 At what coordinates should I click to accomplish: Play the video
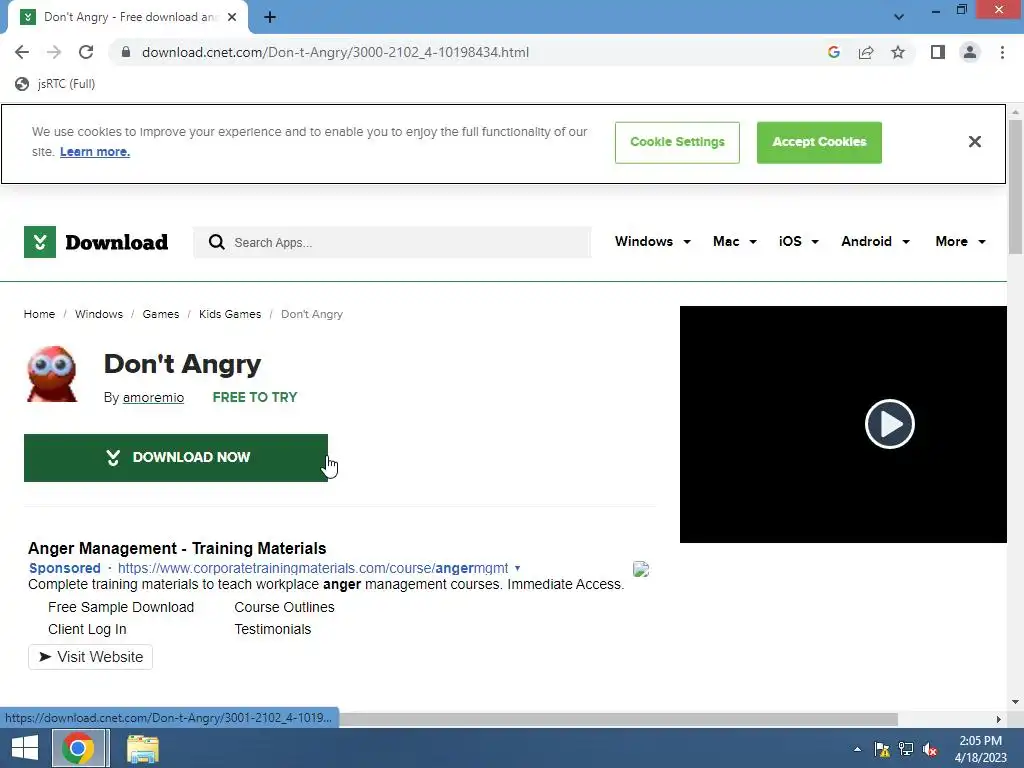[x=889, y=424]
